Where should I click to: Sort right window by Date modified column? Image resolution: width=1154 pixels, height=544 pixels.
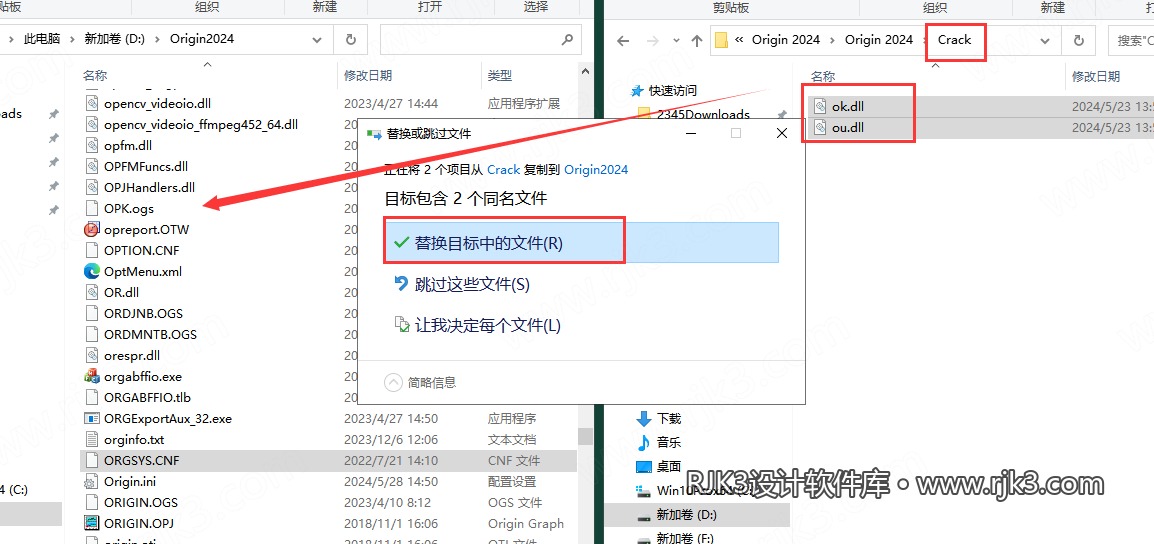pyautogui.click(x=1096, y=76)
